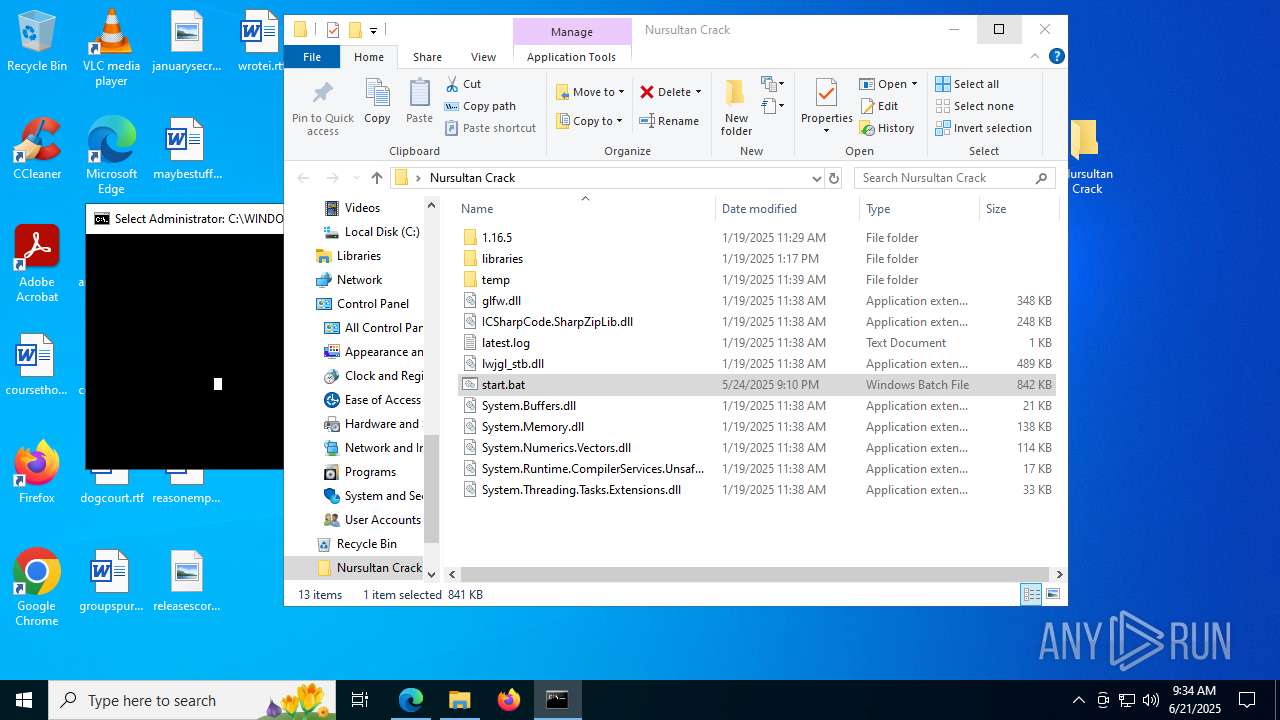1280x720 pixels.
Task: Open address bar history dropdown
Action: (817, 178)
